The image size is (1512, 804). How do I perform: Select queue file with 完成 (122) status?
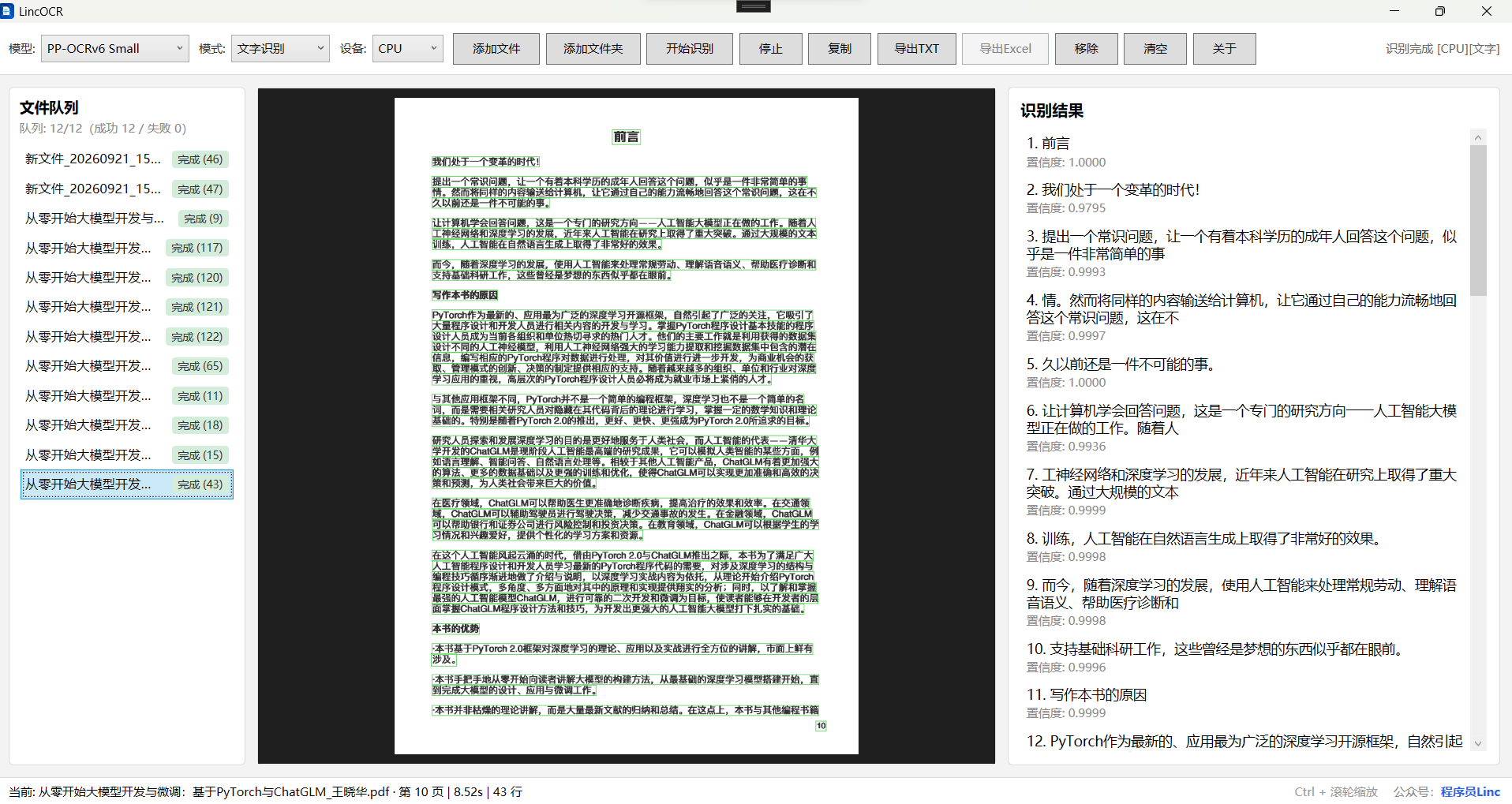pos(126,337)
